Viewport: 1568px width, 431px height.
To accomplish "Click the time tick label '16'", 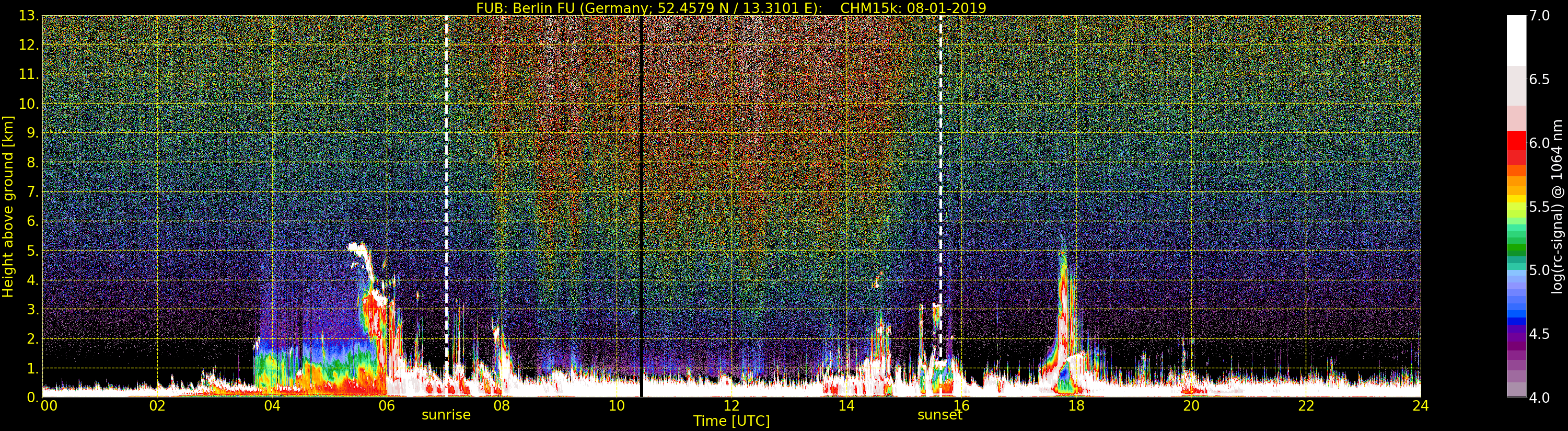I will [x=961, y=405].
